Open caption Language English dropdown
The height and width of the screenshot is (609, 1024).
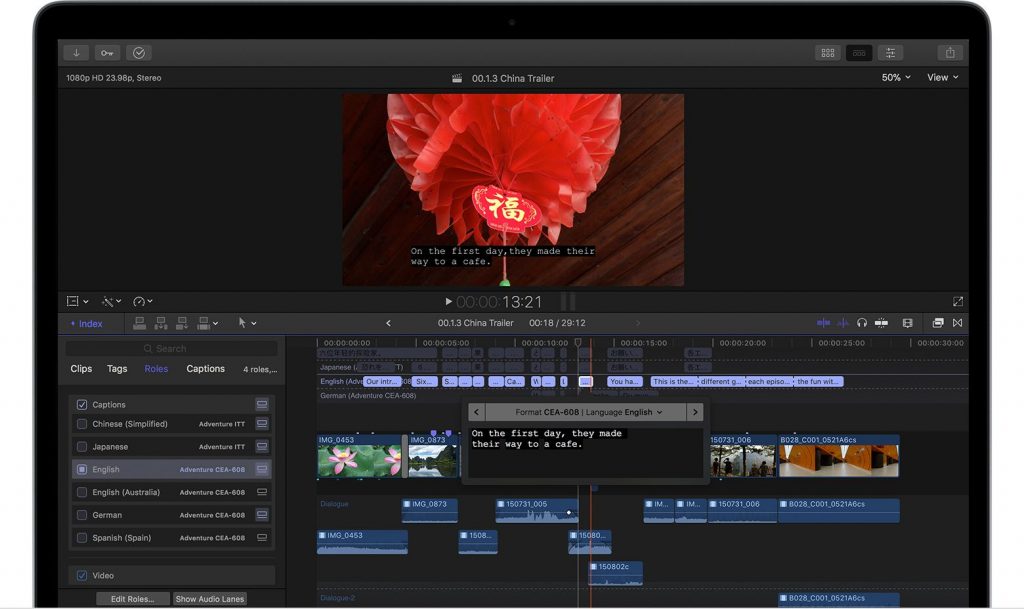click(624, 413)
